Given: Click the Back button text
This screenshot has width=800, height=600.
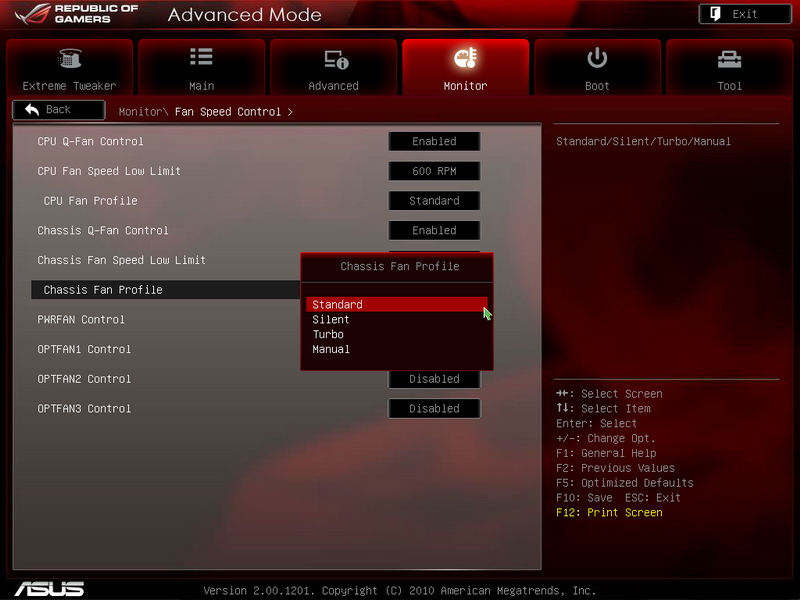Looking at the screenshot, I should [58, 109].
